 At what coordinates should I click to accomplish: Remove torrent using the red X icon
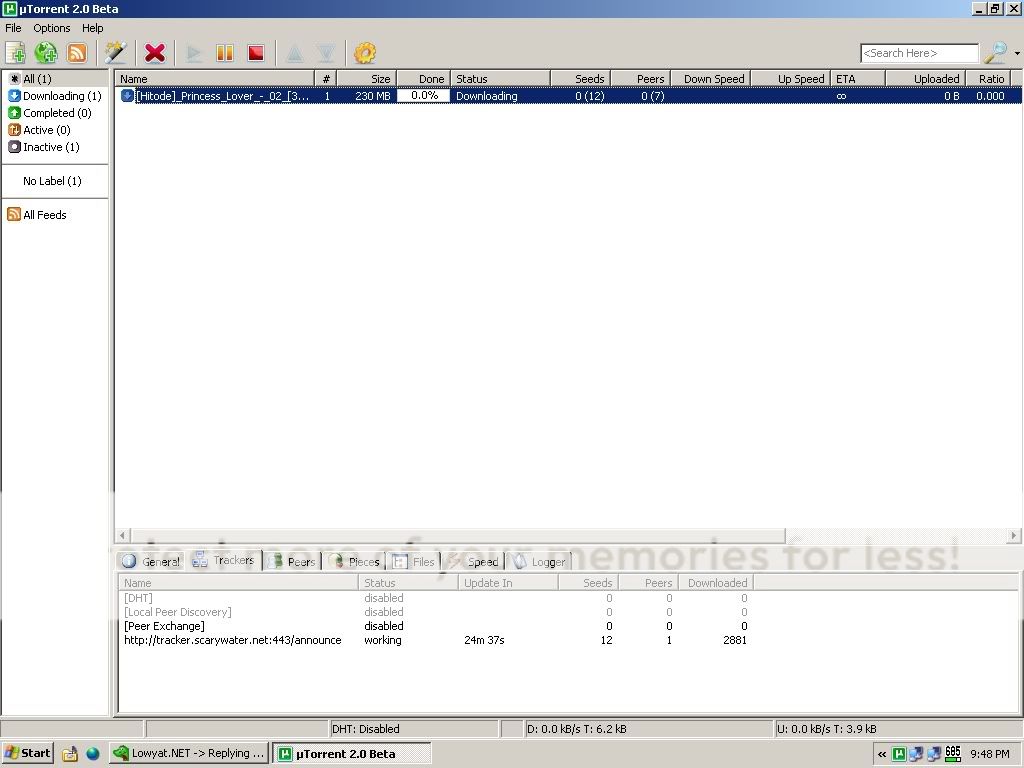pos(154,53)
